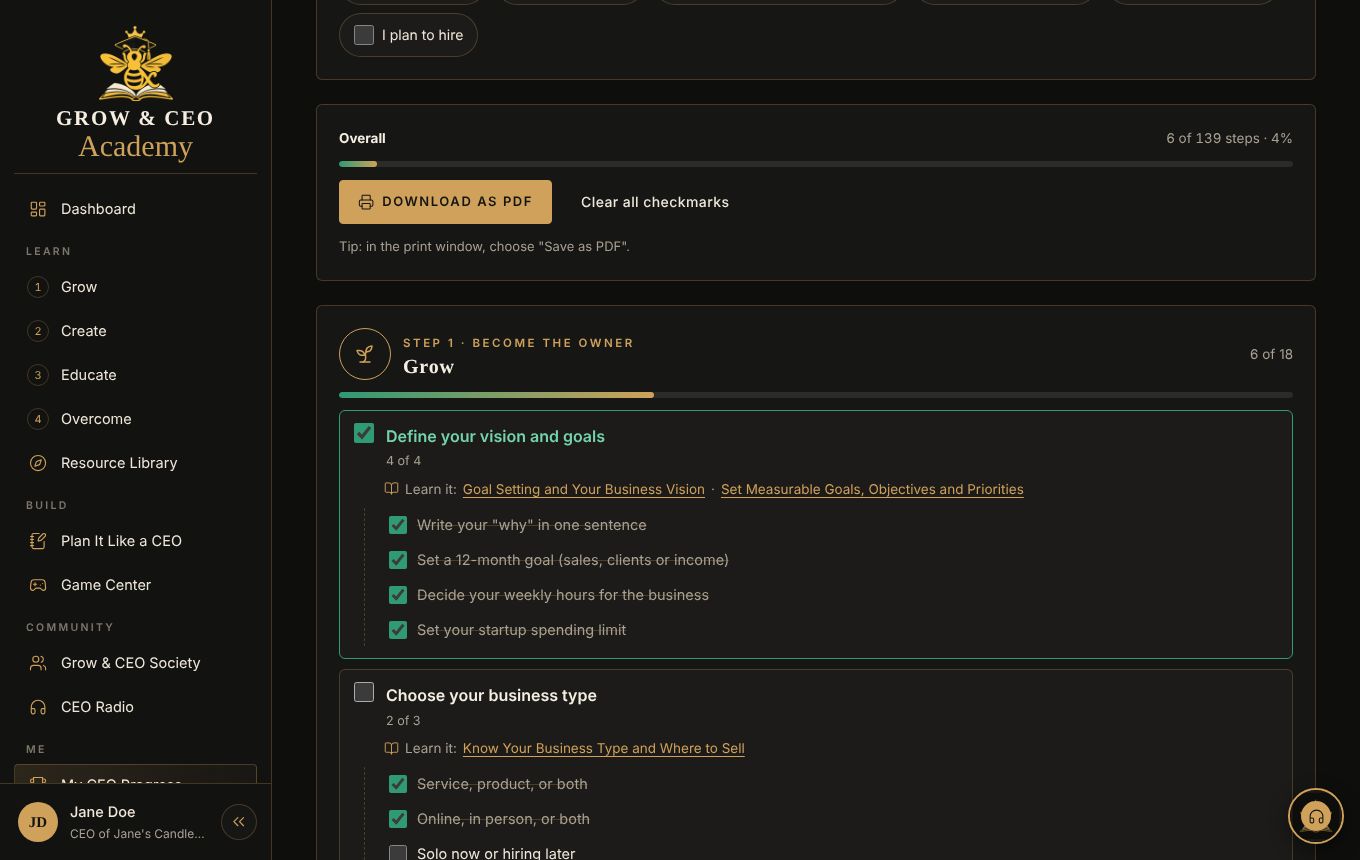This screenshot has height=860, width=1360.
Task: Click the Dashboard grid icon
Action: click(38, 209)
